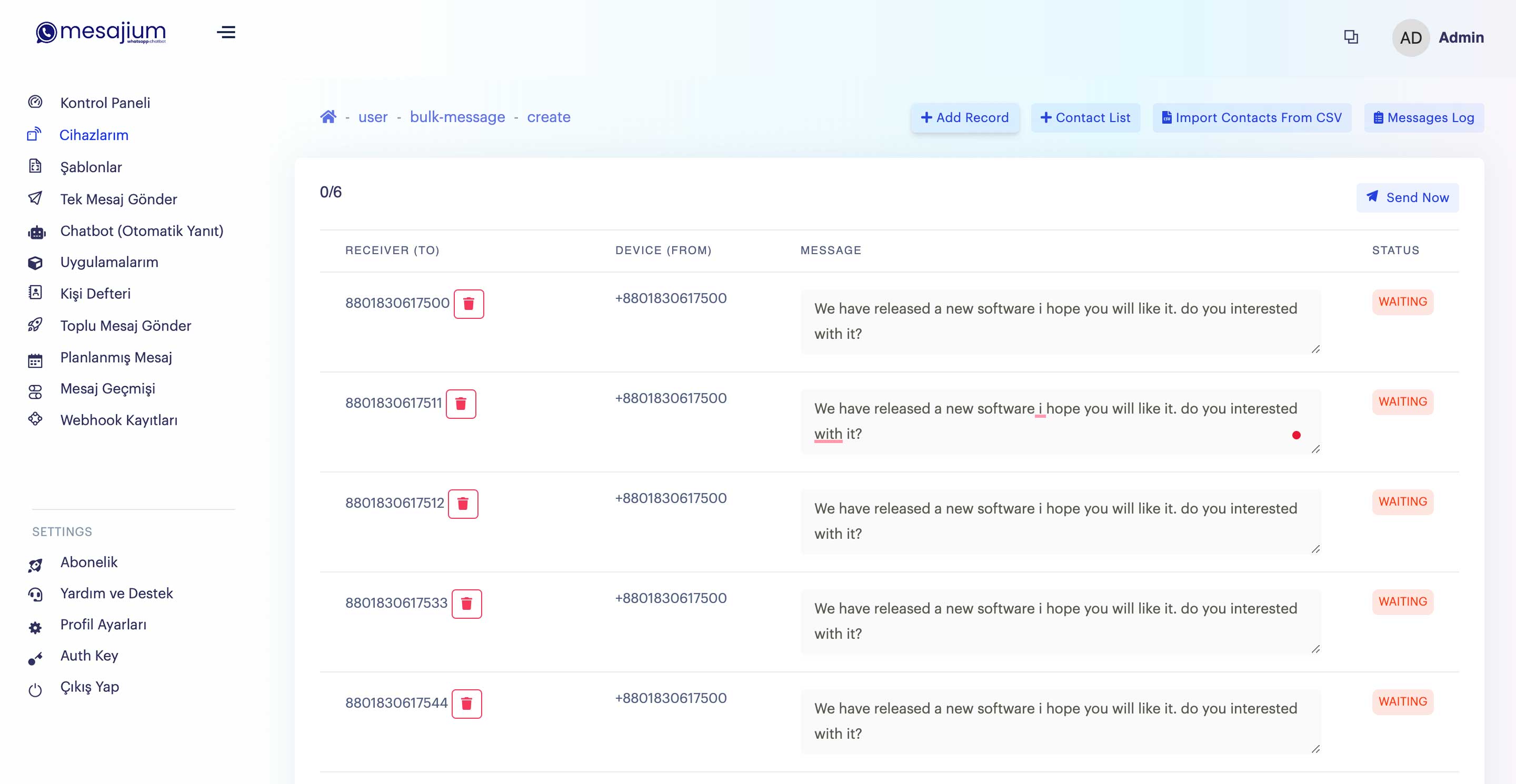Image resolution: width=1516 pixels, height=784 pixels.
Task: Follow the 'bulk-message' breadcrumb link
Action: (457, 117)
